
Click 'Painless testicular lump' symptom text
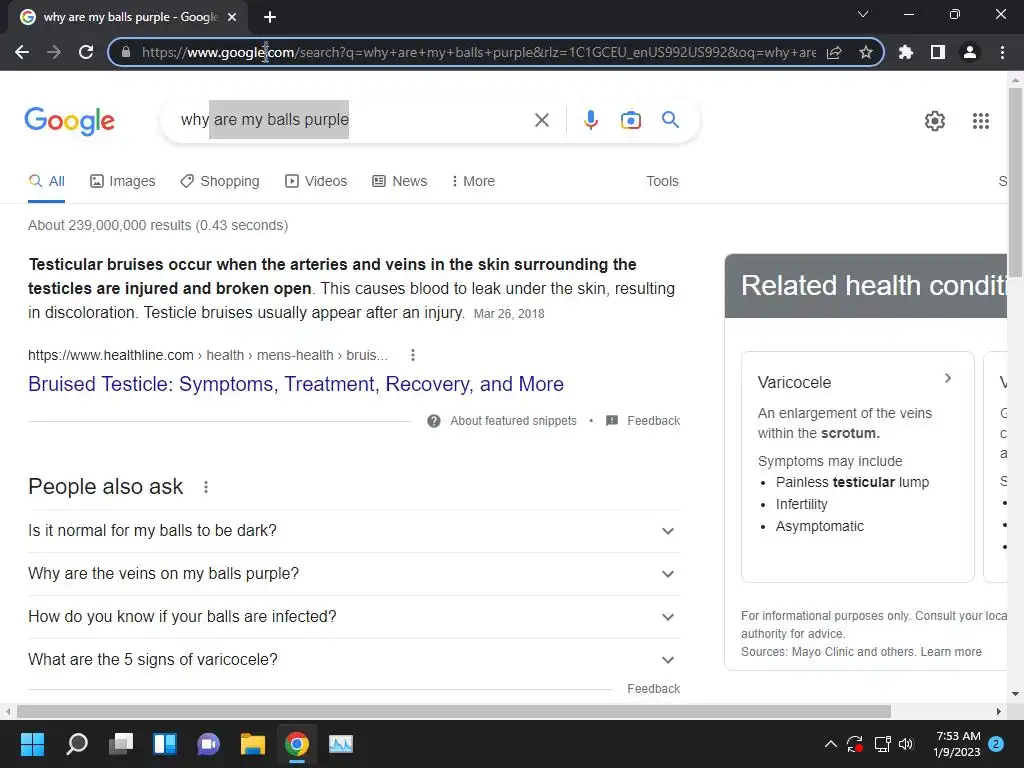pos(852,483)
